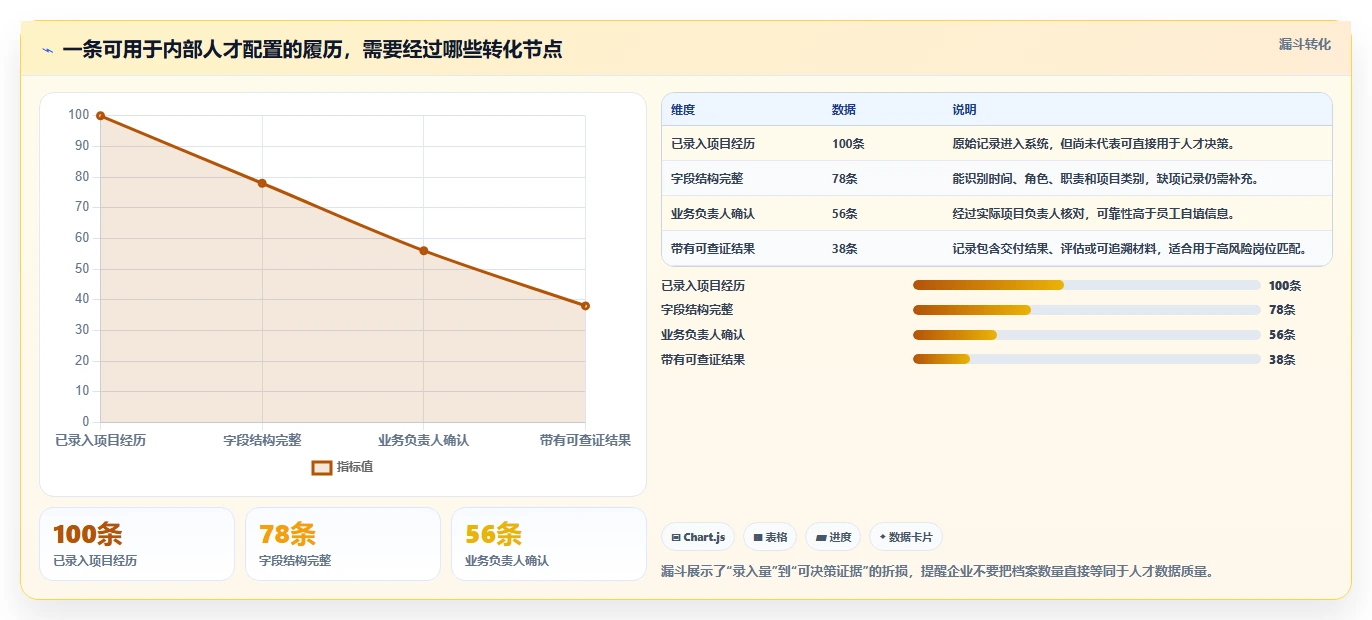
Task: Click the chart point for 字段结构完整
Action: click(262, 183)
